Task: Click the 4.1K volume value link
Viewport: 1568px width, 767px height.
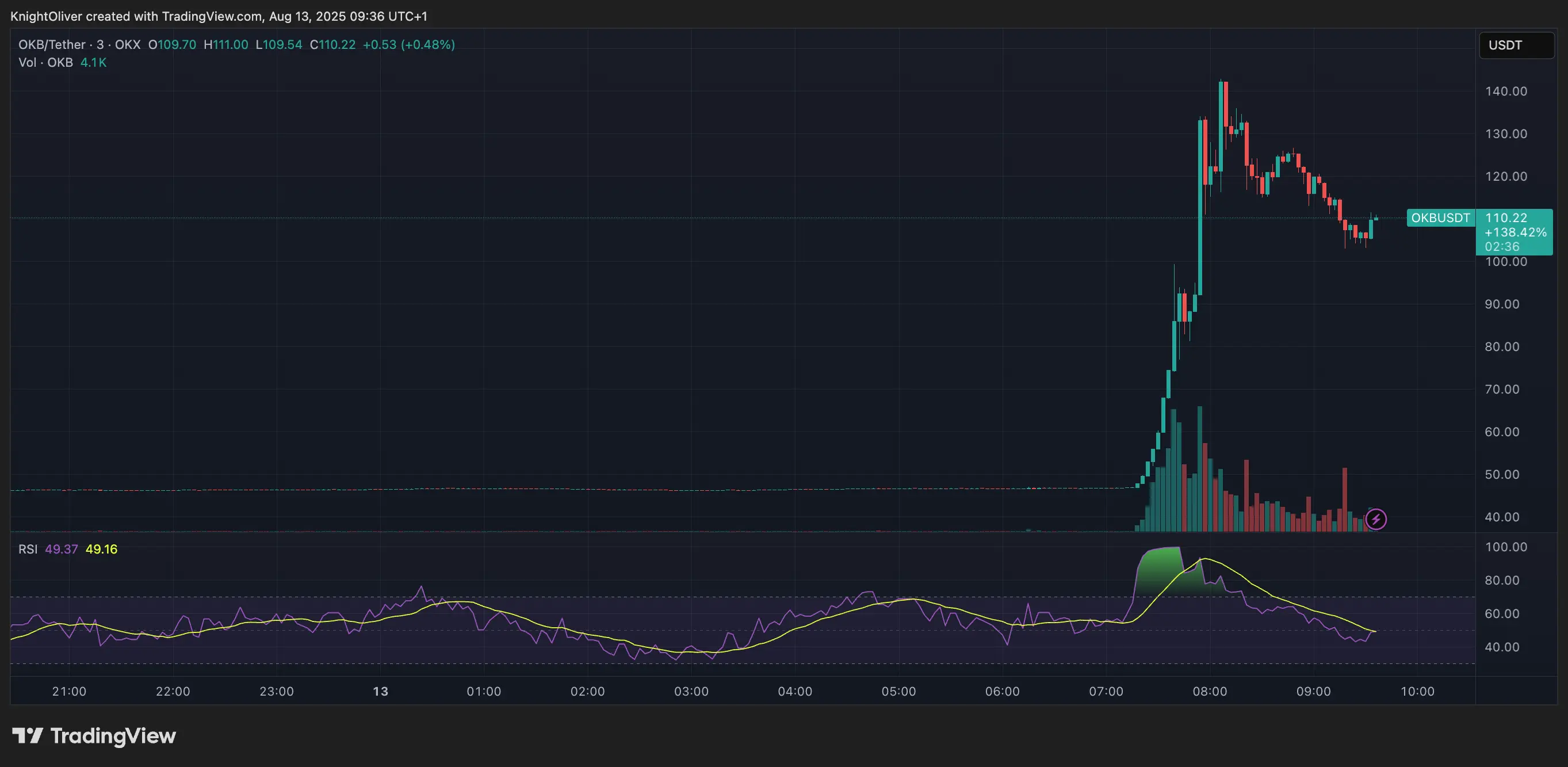Action: (x=93, y=62)
